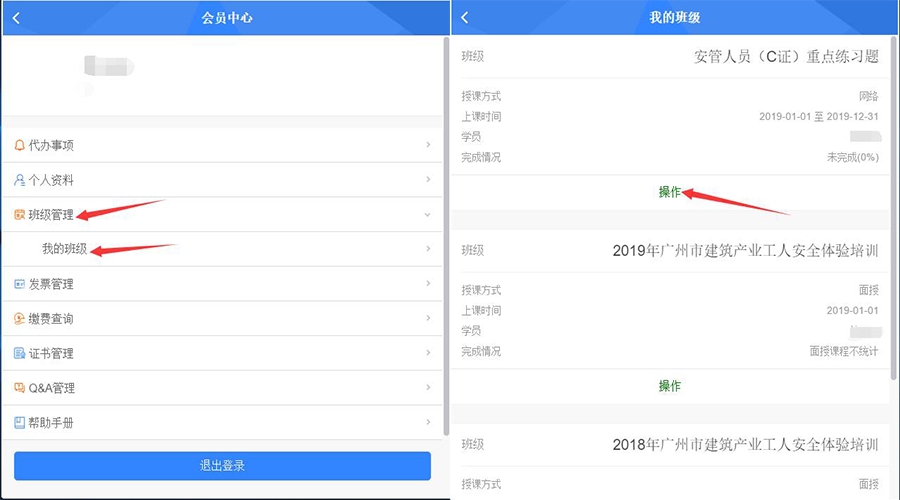Select 我的班级 submenu item

pos(64,249)
